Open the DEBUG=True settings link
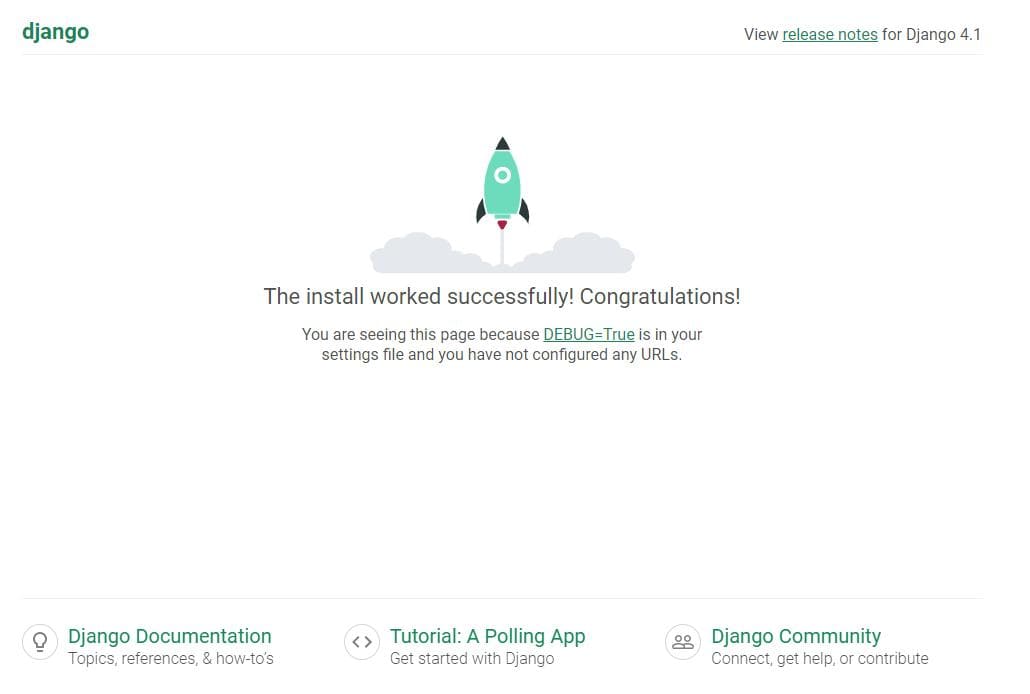The width and height of the screenshot is (1030, 694). point(589,334)
